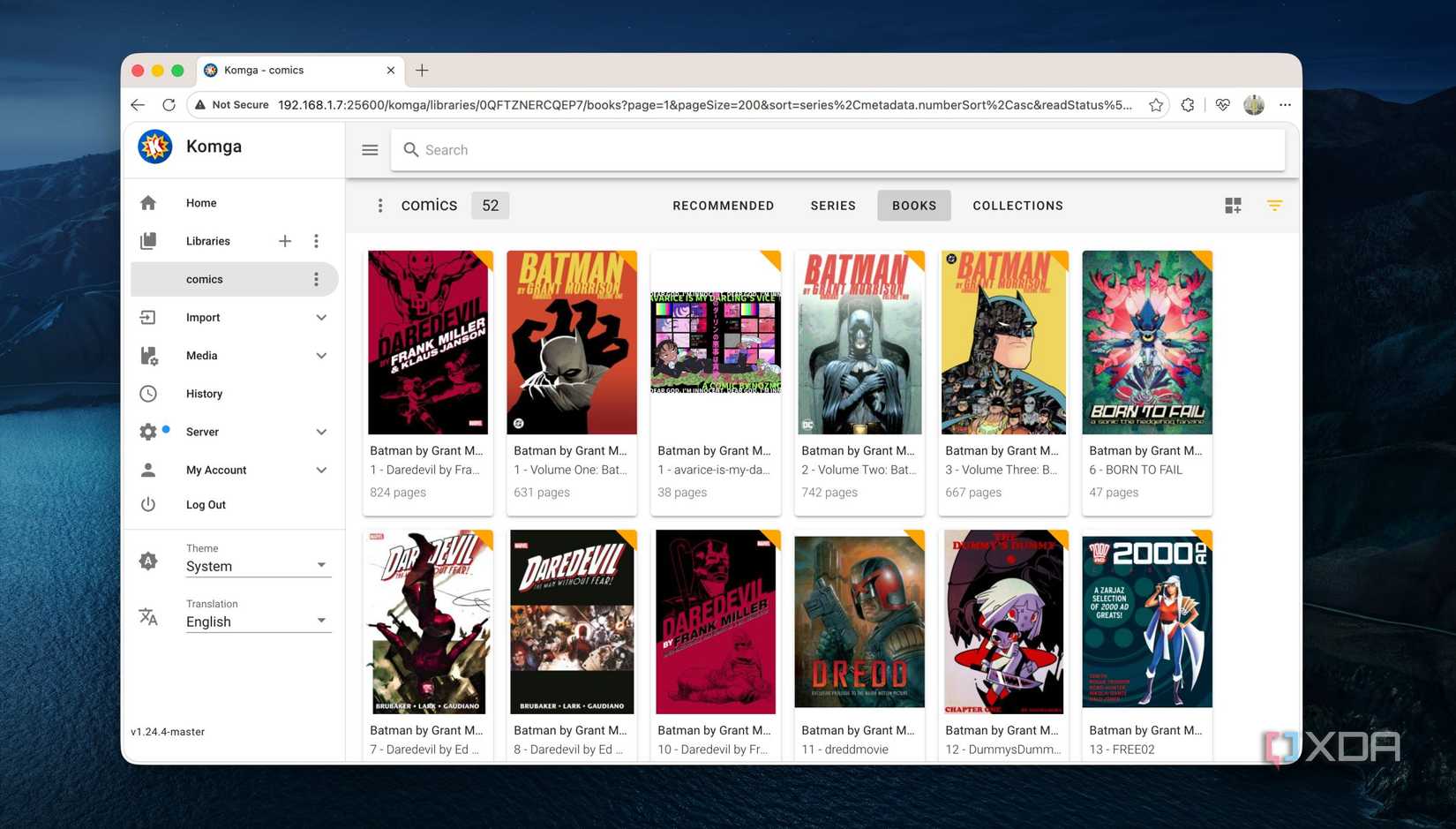
Task: Open browser extensions puzzle icon
Action: pyautogui.click(x=1188, y=105)
